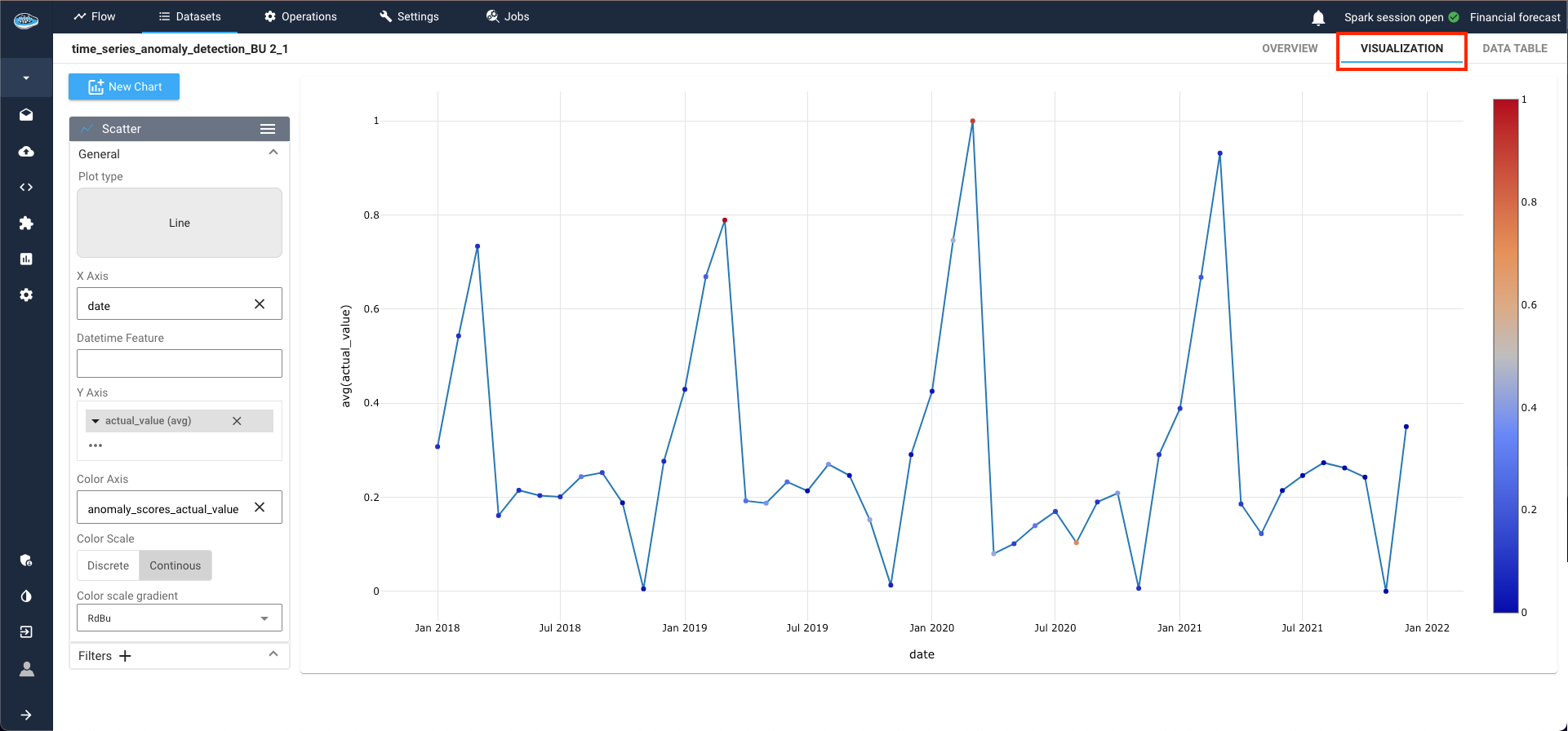Add a new filter with plus icon
The width and height of the screenshot is (1568, 731).
coord(125,656)
